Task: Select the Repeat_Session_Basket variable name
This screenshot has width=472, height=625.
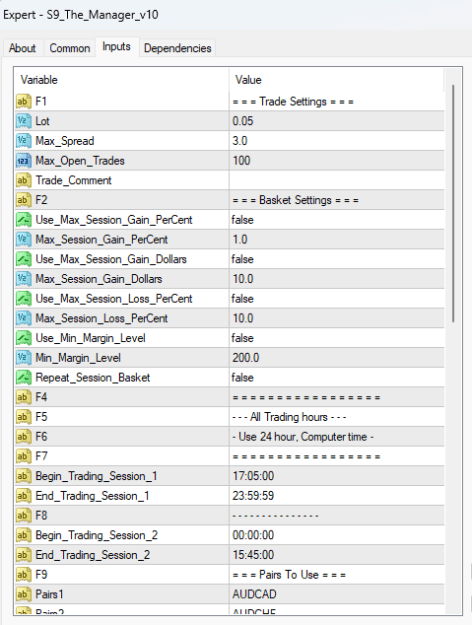Action: pos(92,377)
